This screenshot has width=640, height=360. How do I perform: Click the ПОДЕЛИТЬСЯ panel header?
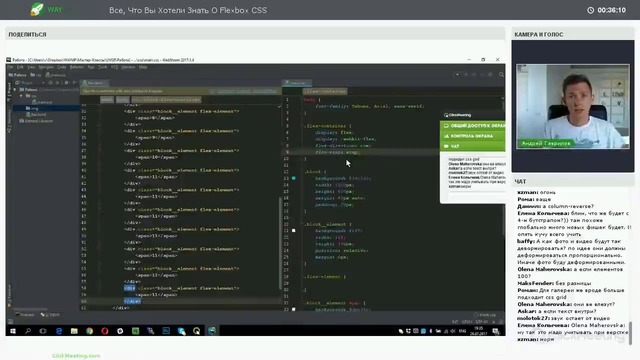point(255,34)
